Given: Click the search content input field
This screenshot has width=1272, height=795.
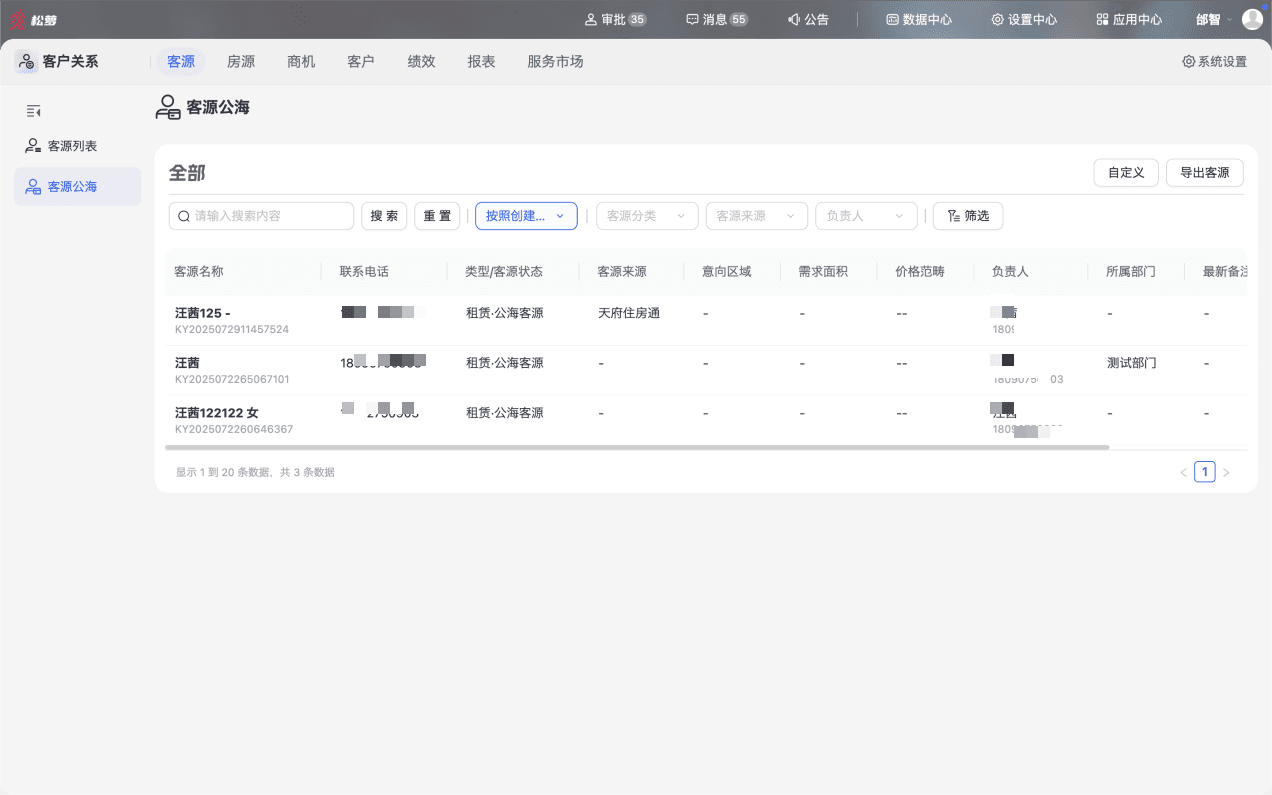Looking at the screenshot, I should 262,216.
